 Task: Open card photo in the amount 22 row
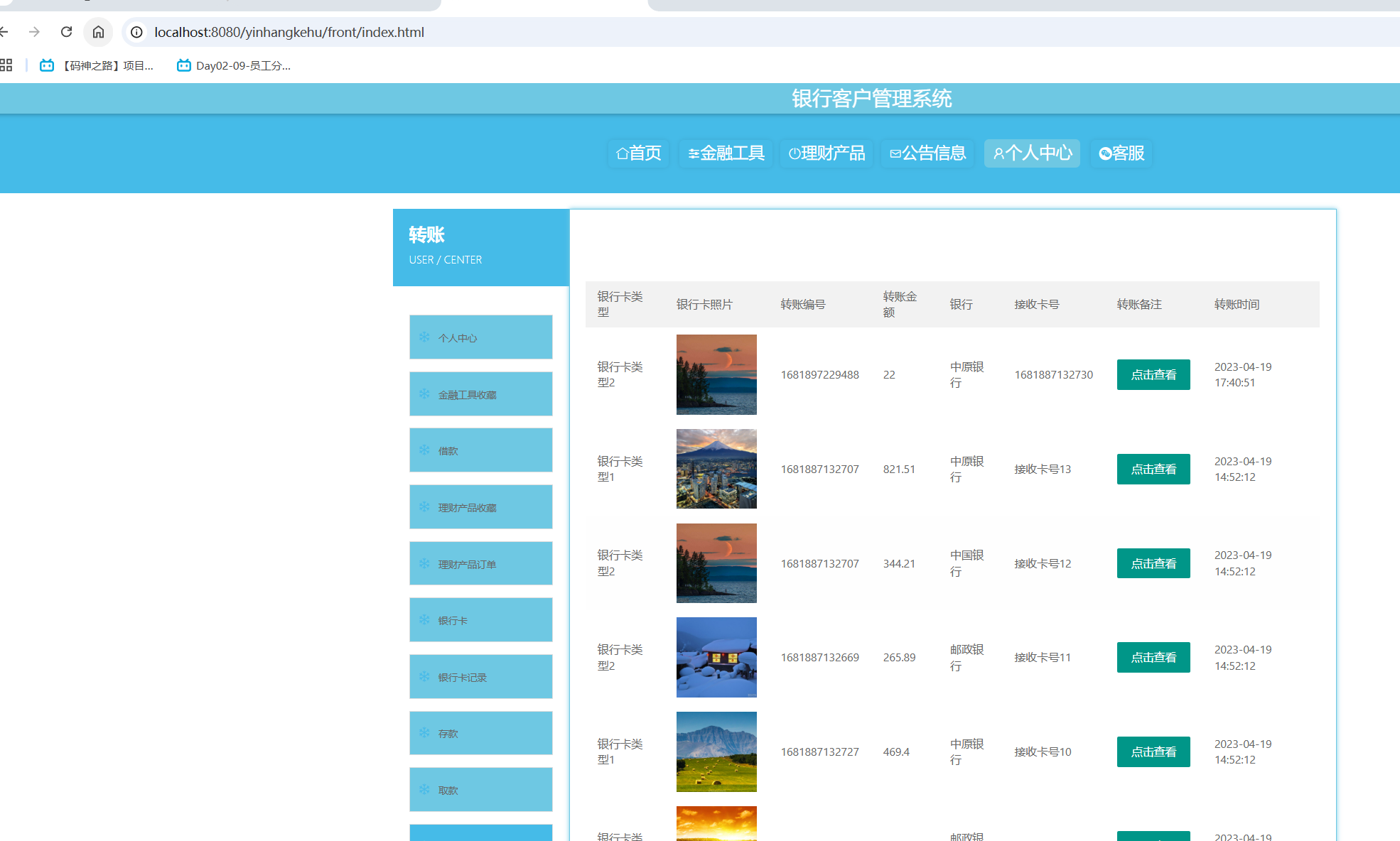pyautogui.click(x=716, y=374)
